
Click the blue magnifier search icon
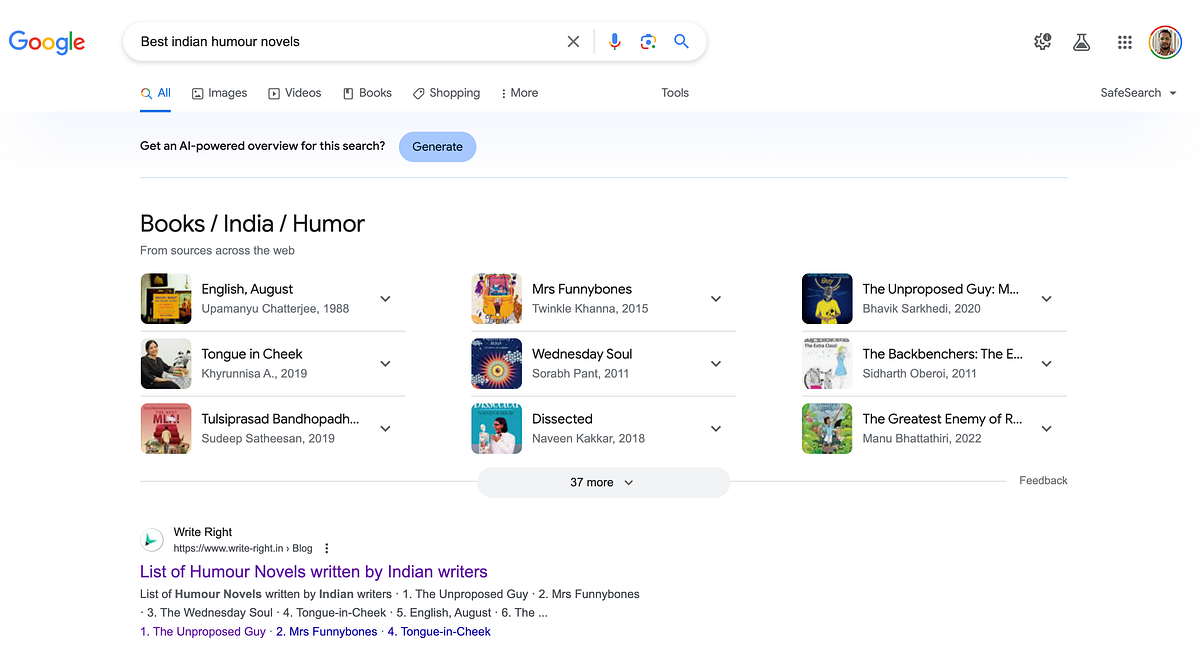coord(681,42)
